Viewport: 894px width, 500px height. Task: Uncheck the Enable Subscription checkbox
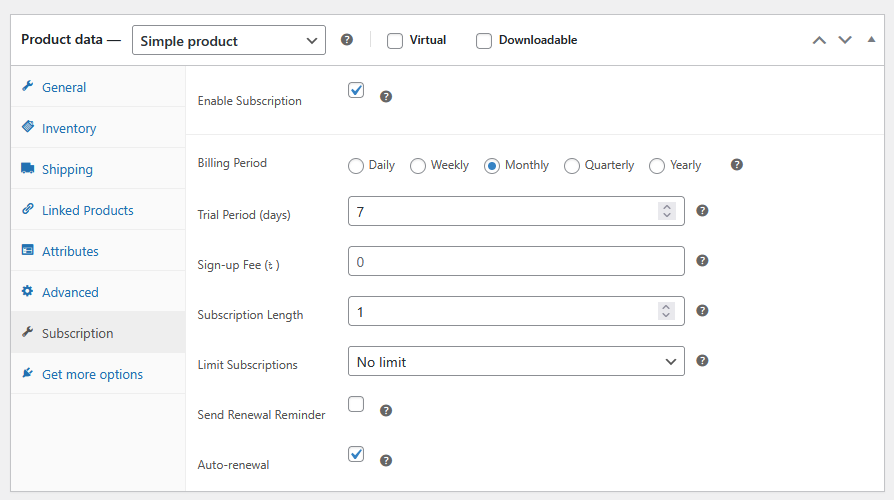tap(356, 90)
